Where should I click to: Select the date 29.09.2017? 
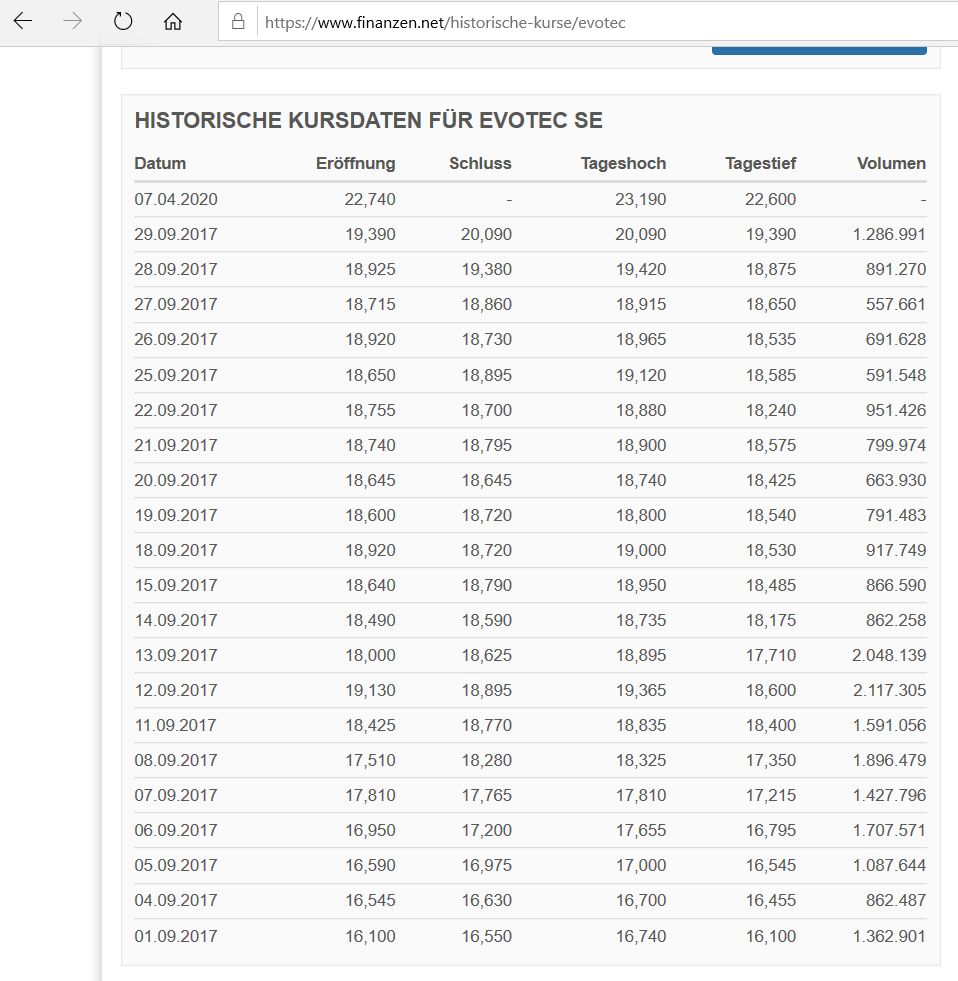[176, 234]
